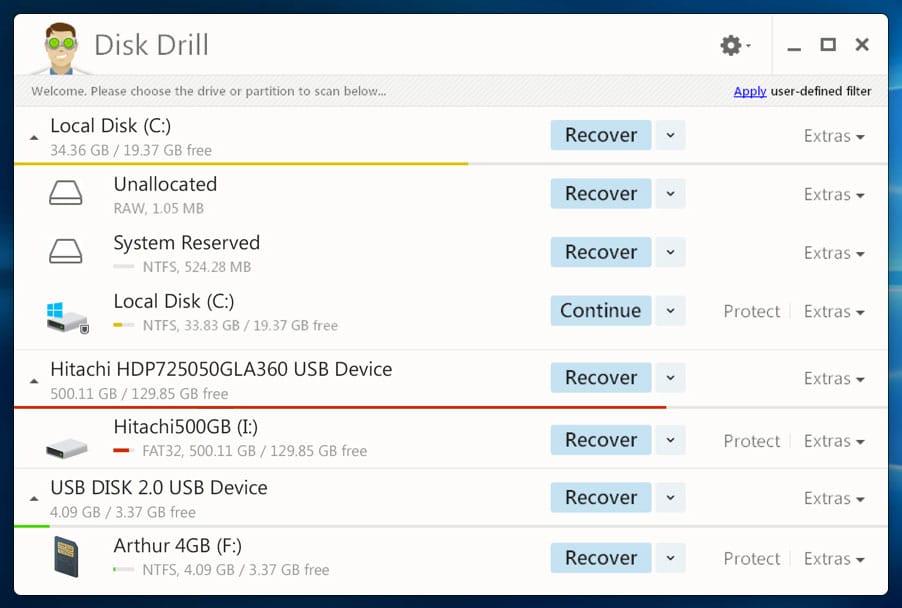
Task: Recover data from Arthur 4GB (F:)
Action: pos(600,558)
